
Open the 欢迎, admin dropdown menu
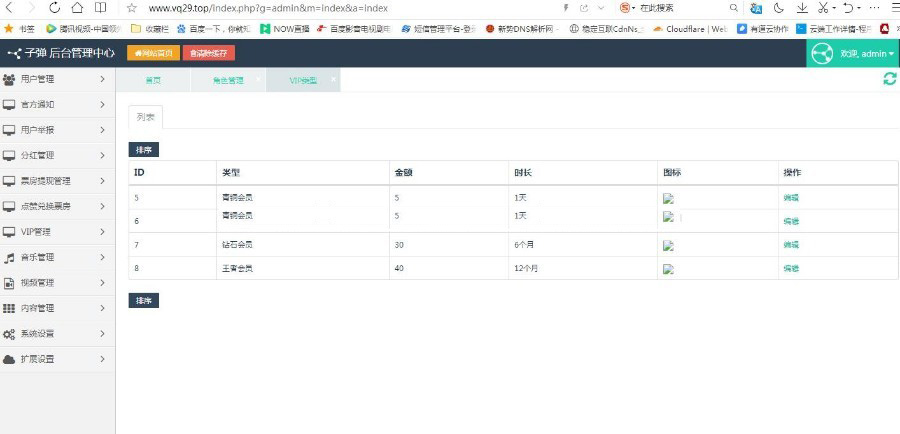[x=853, y=53]
